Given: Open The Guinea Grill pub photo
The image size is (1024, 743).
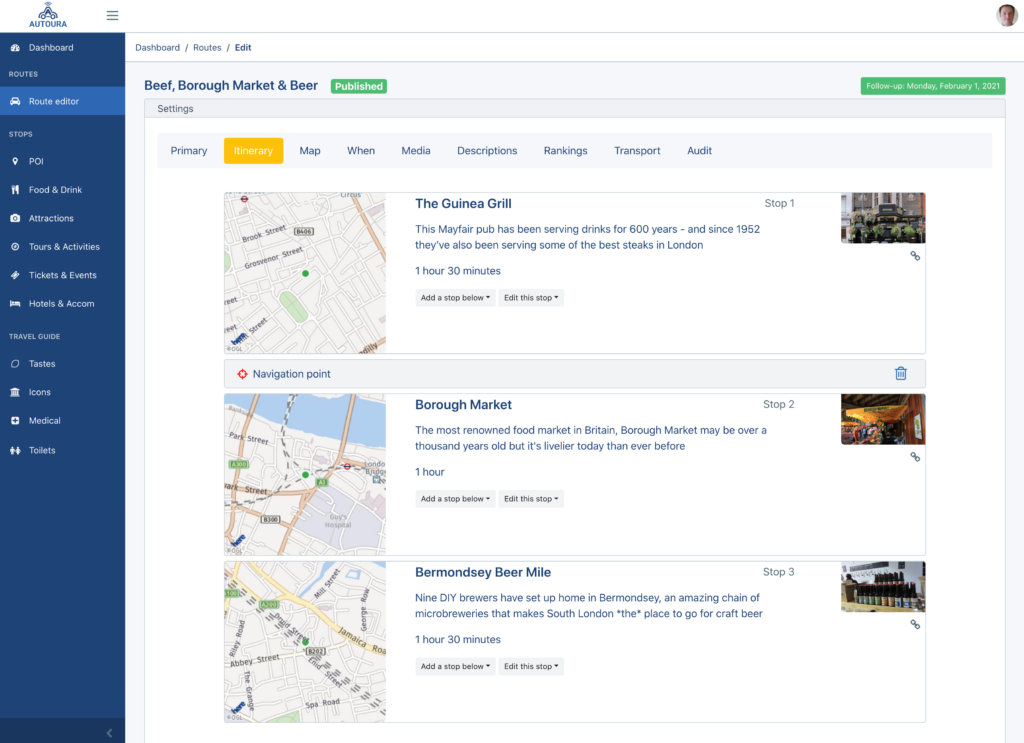Looking at the screenshot, I should point(883,218).
